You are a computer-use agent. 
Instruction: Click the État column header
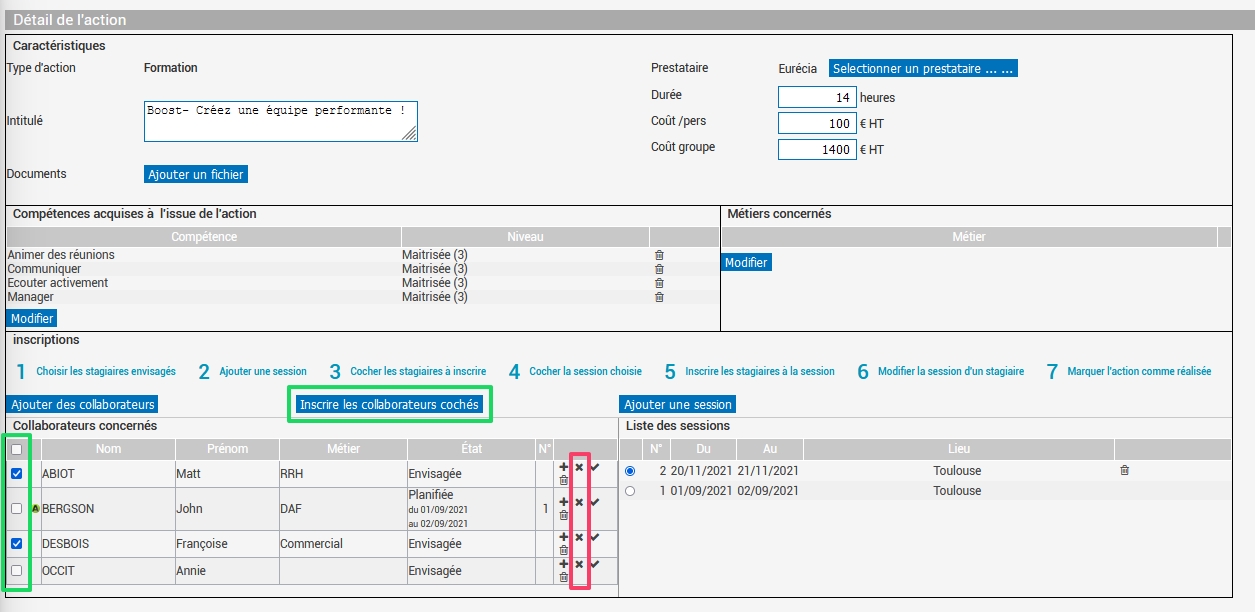click(x=471, y=449)
